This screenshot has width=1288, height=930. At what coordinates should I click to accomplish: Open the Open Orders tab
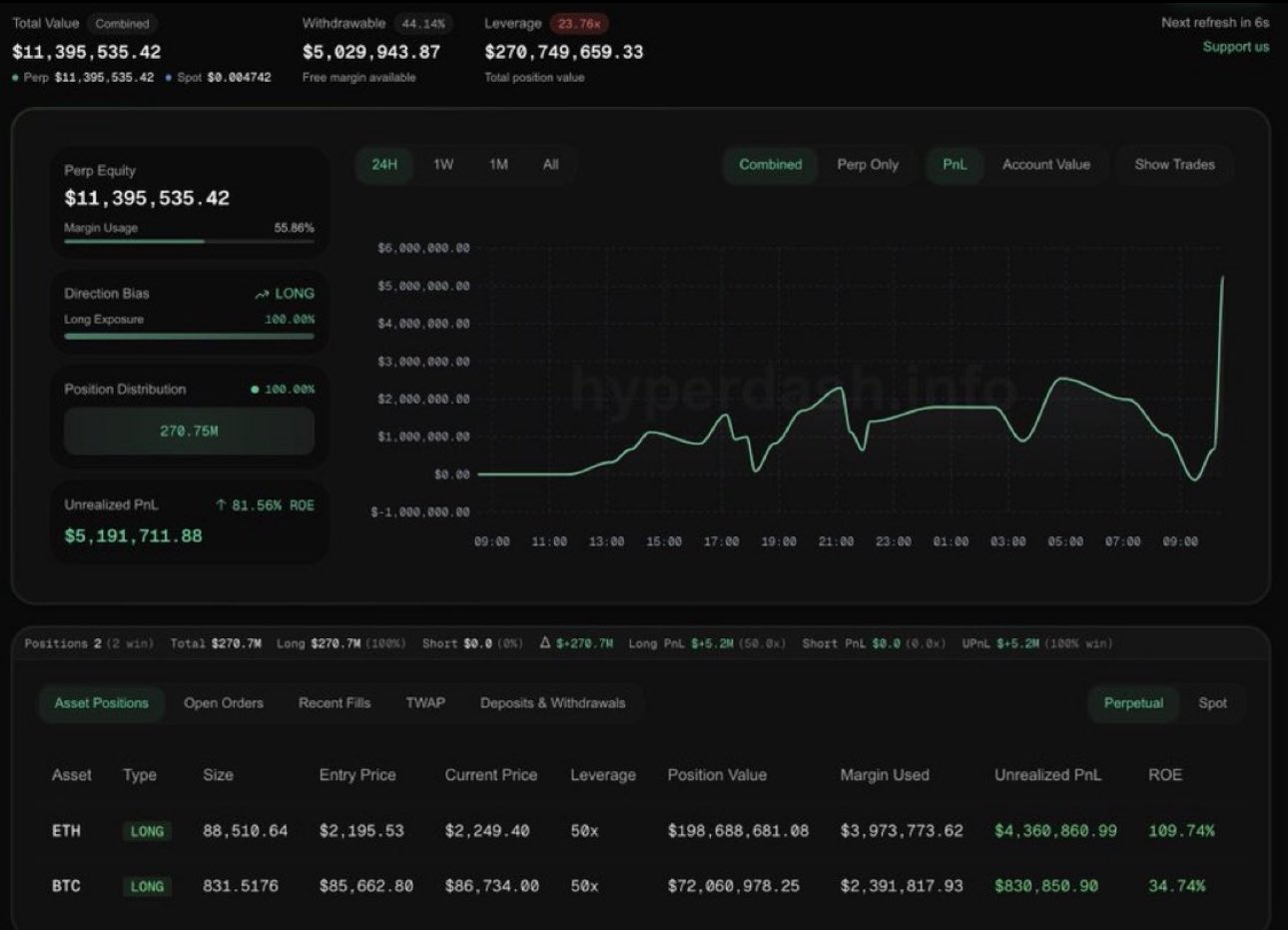coord(223,703)
